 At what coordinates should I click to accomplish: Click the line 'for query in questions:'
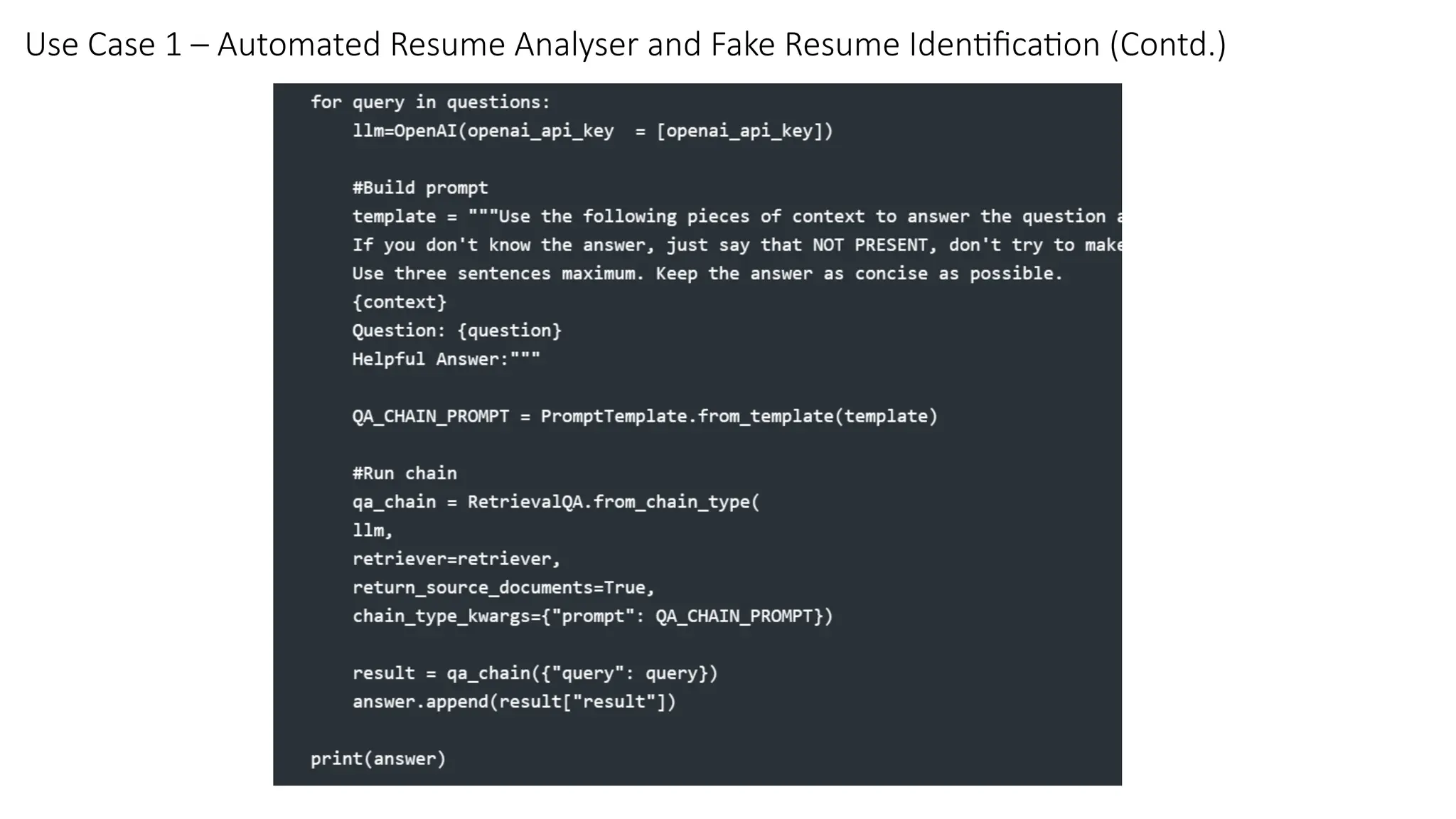430,102
